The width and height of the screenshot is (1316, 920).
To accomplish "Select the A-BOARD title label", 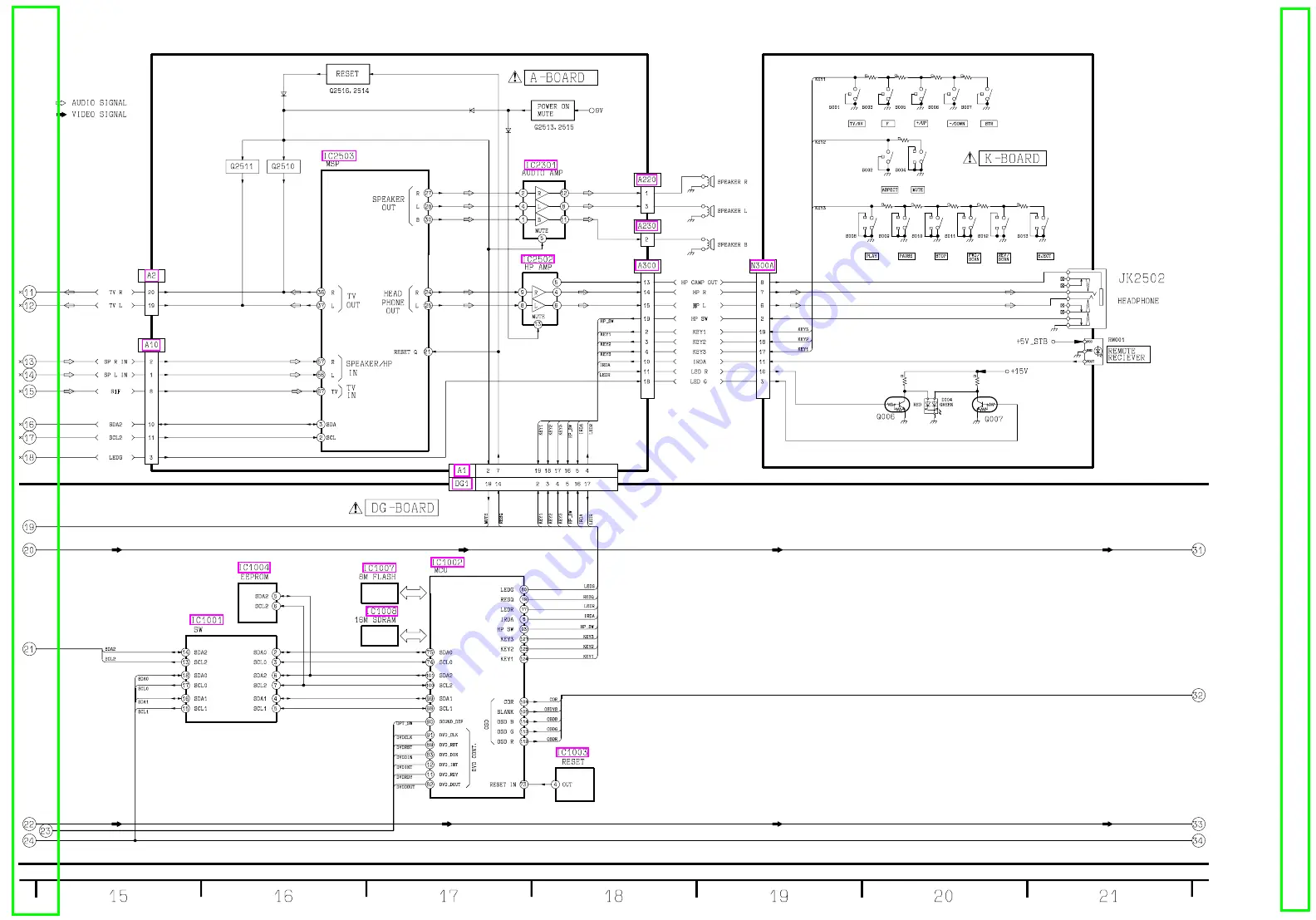I will click(562, 77).
